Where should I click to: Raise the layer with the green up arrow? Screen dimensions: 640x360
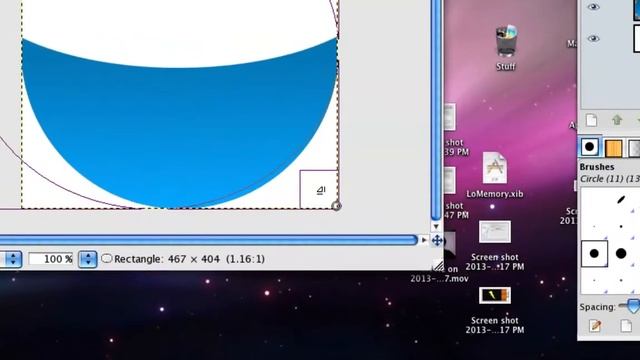(617, 120)
